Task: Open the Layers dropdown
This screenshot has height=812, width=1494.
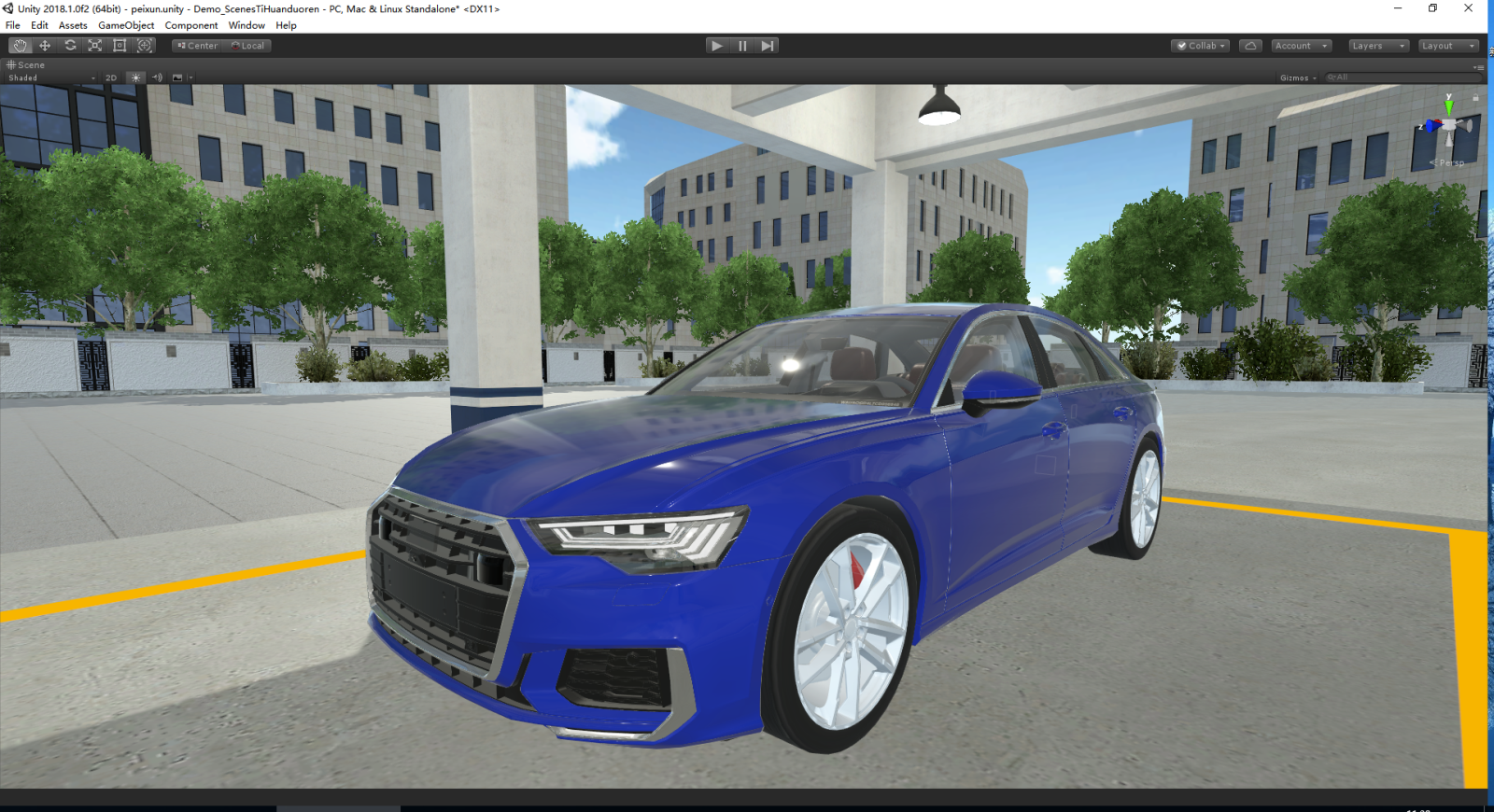Action: 1377,46
